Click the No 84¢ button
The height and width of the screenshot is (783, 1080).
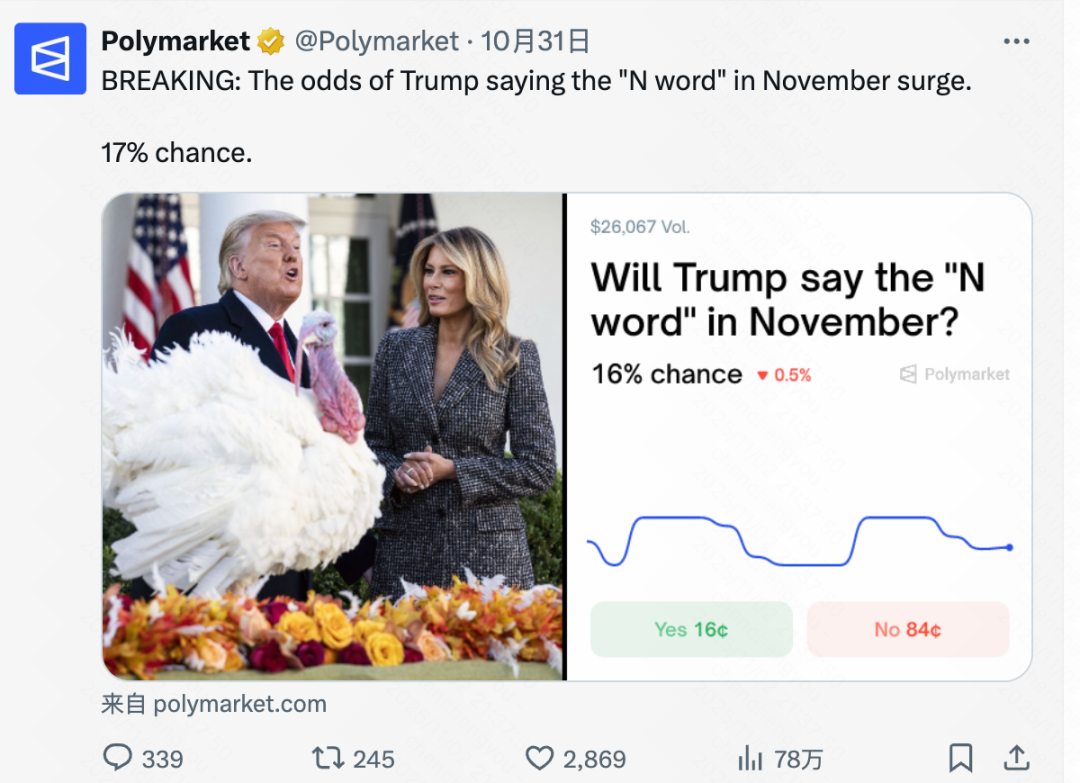908,630
